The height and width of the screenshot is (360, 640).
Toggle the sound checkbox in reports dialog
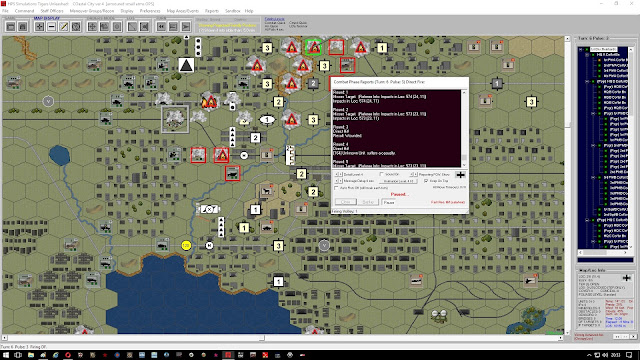382,174
